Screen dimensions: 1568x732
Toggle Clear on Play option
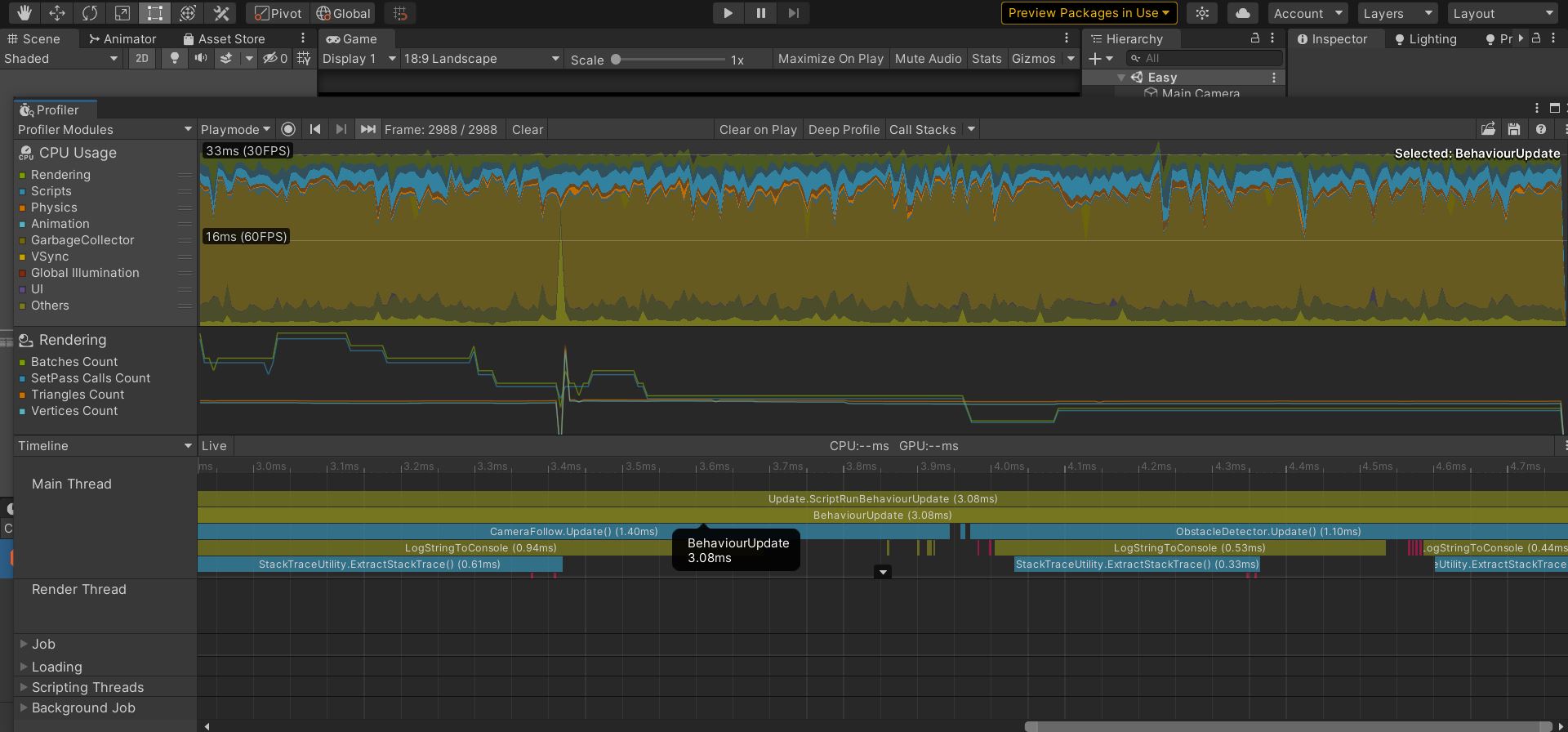coord(758,129)
